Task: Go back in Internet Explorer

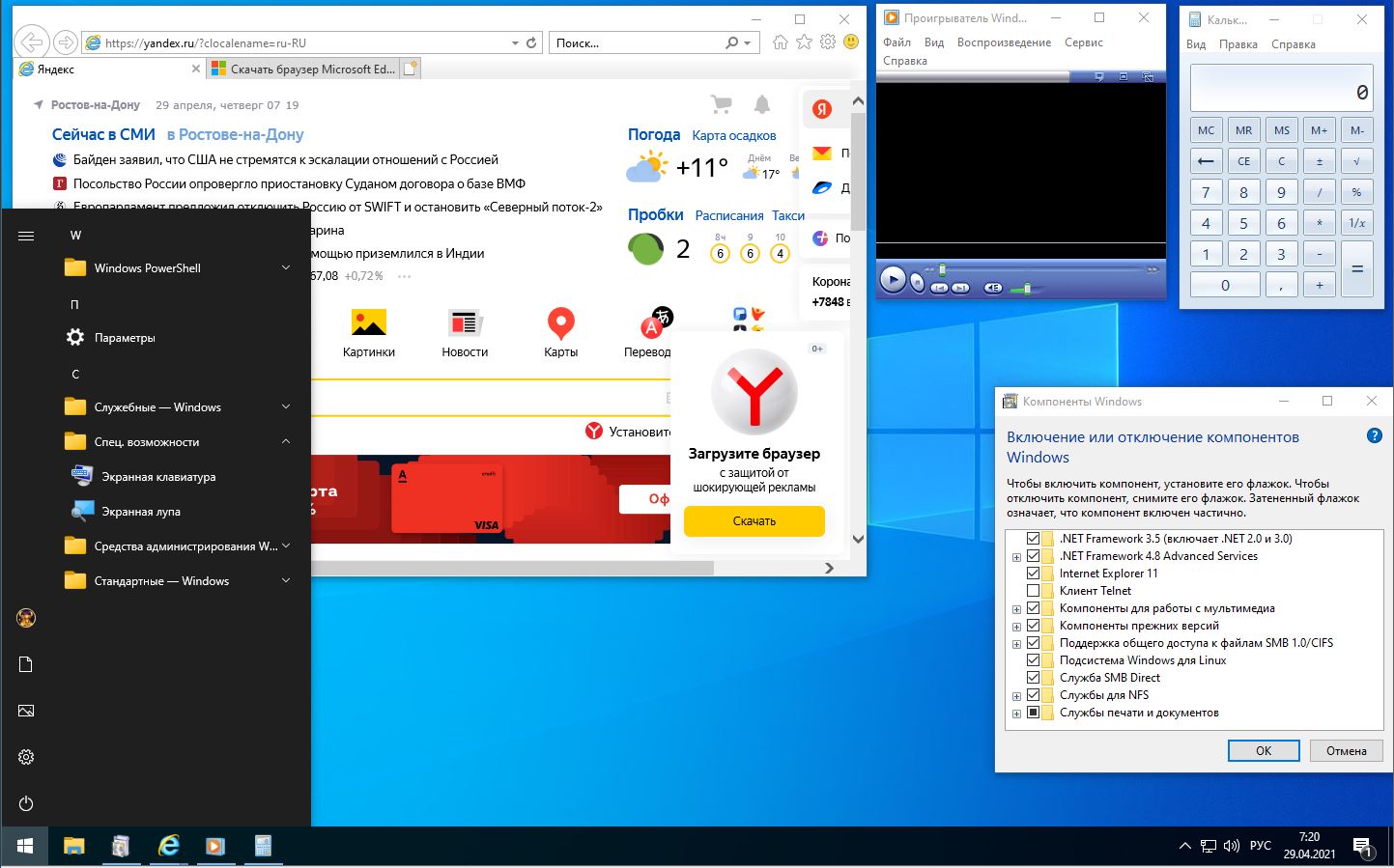Action: click(31, 42)
